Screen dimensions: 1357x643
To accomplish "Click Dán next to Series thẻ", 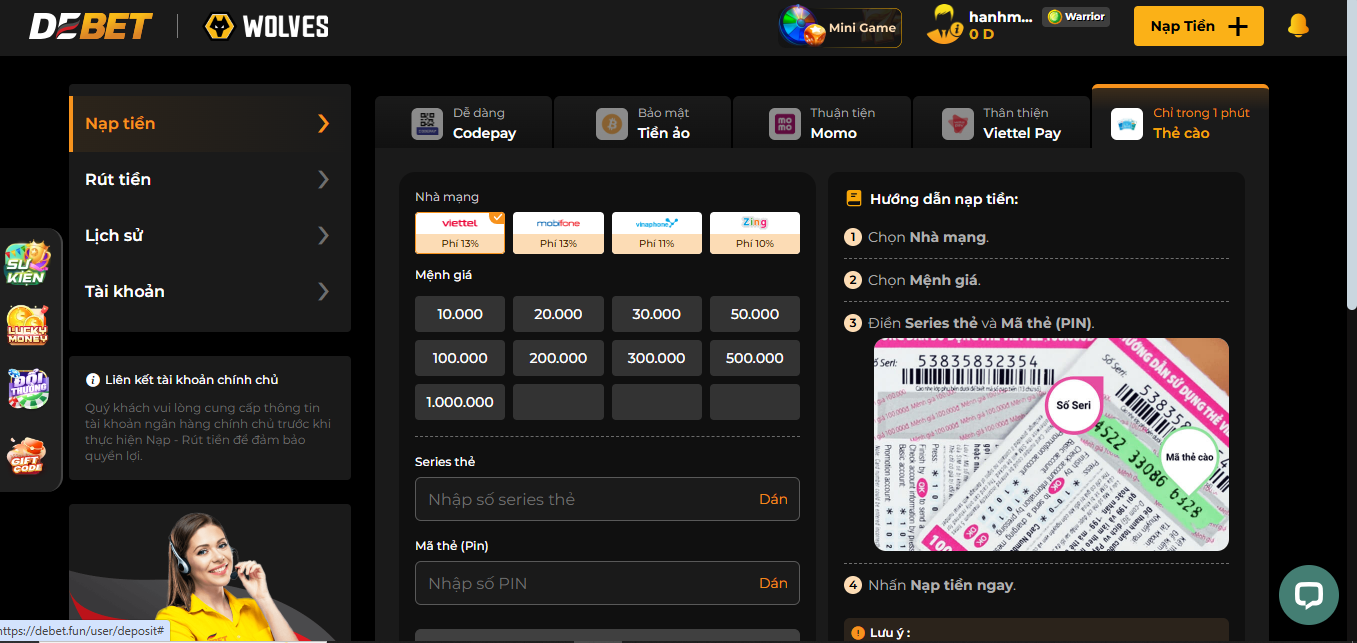I will click(773, 499).
